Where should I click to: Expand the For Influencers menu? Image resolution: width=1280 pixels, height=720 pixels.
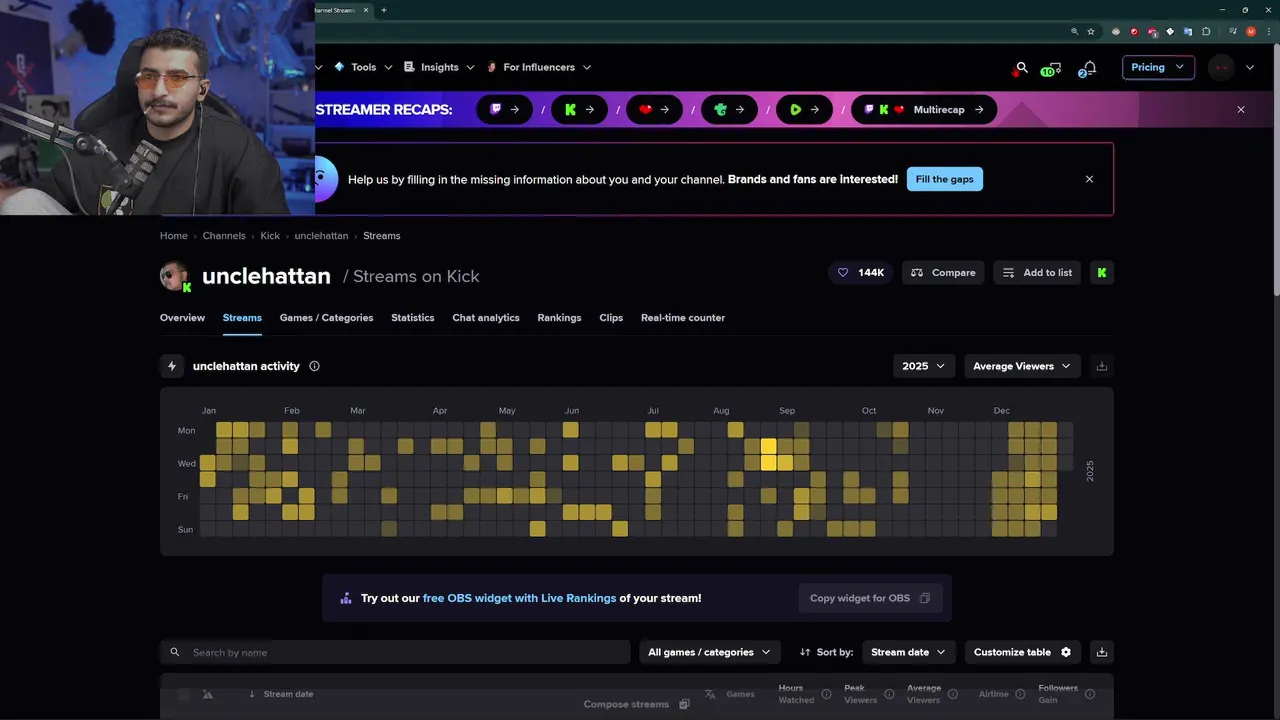pos(538,67)
